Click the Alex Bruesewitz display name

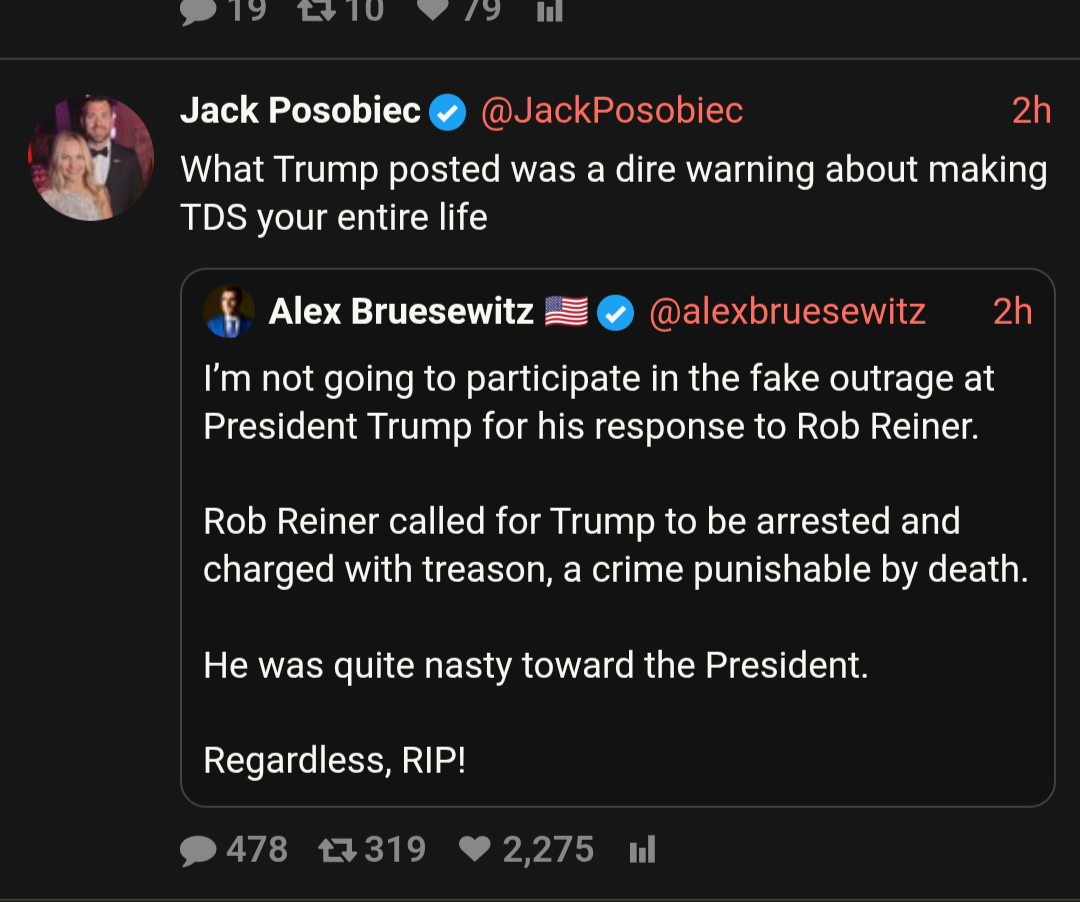point(401,312)
